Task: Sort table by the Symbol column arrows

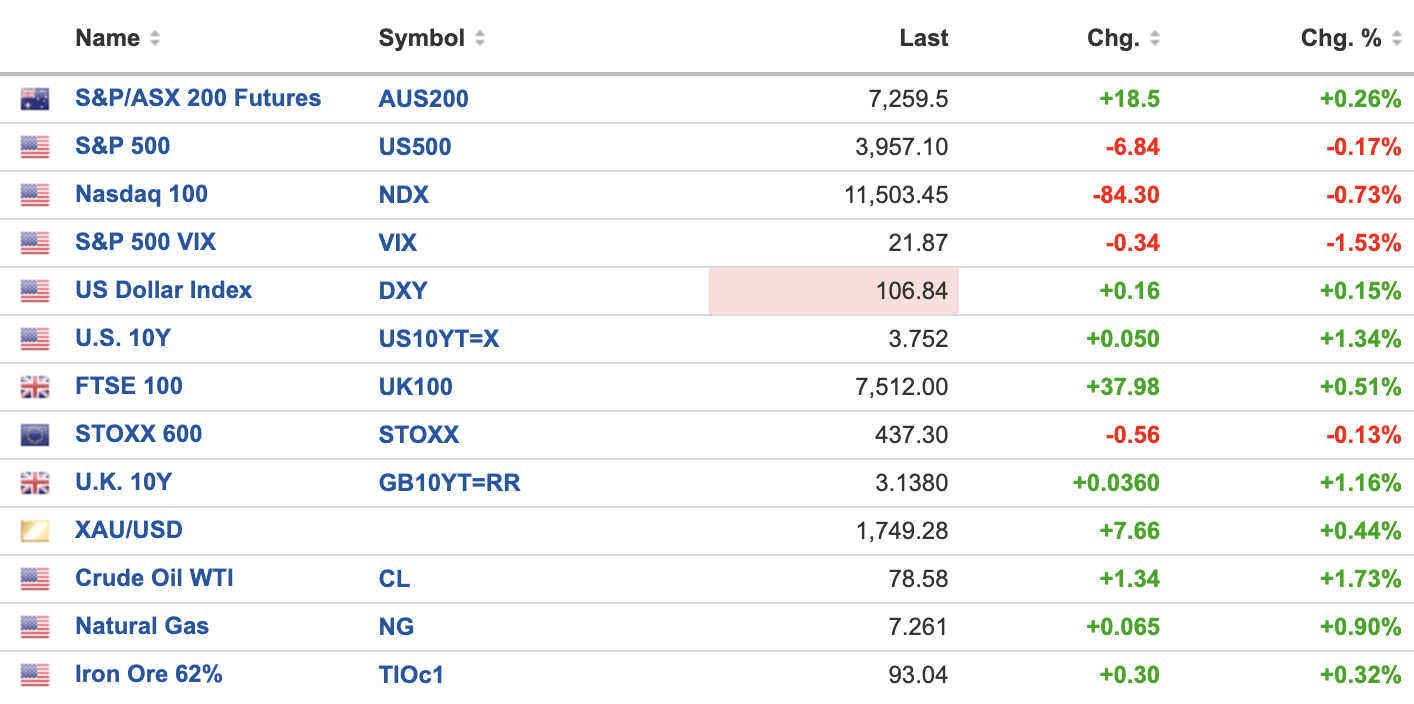Action: (x=480, y=39)
